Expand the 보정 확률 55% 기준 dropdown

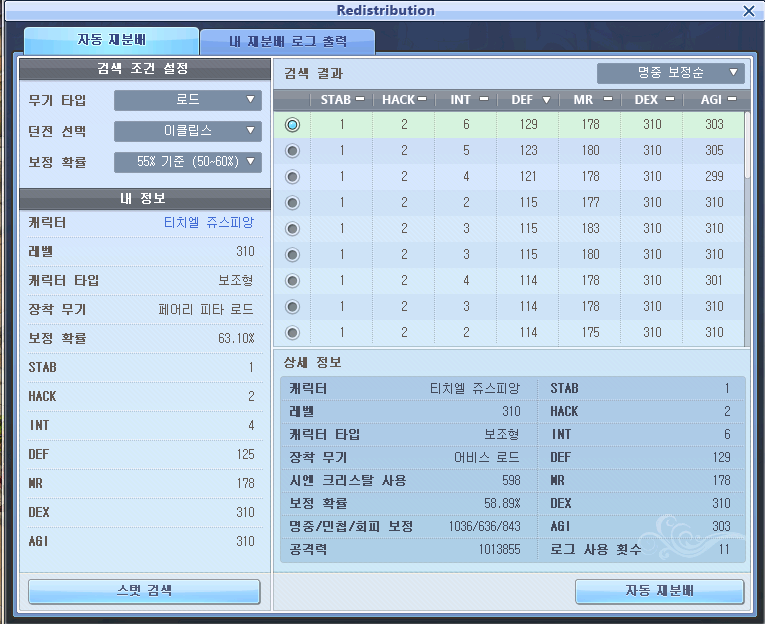[x=187, y=162]
